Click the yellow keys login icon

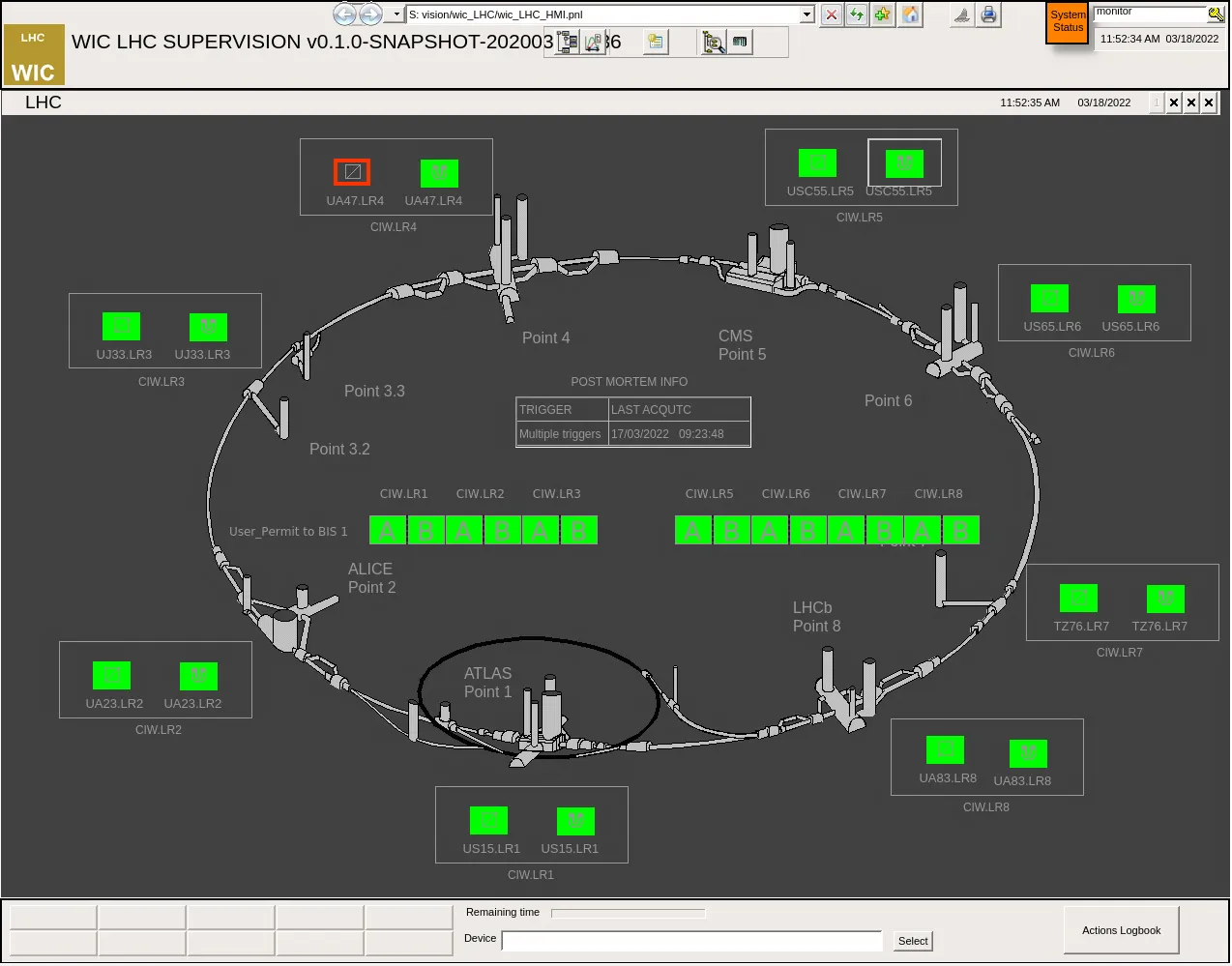(x=1217, y=14)
